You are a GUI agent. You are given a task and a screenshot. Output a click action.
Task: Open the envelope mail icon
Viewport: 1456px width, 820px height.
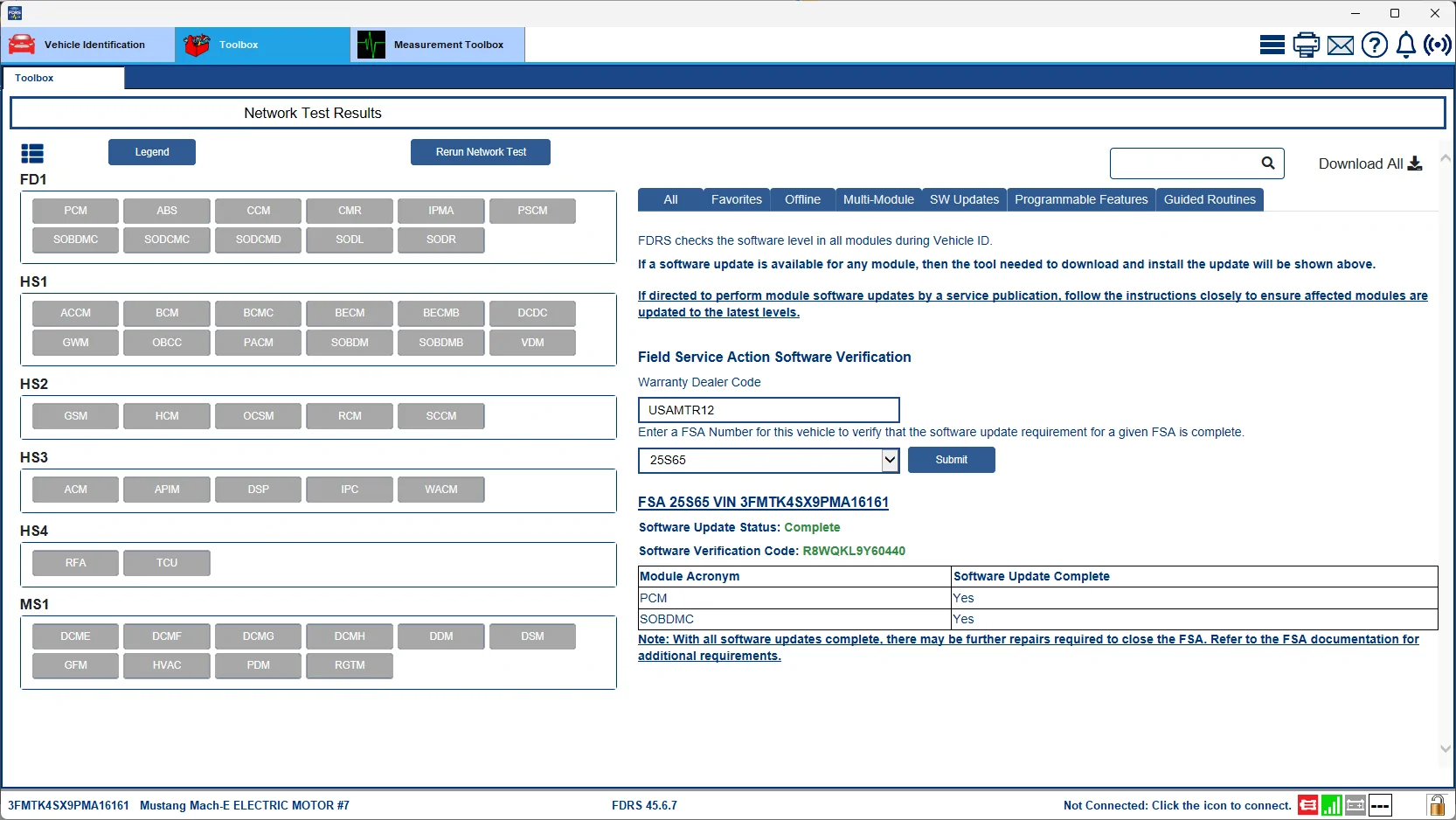pyautogui.click(x=1340, y=45)
